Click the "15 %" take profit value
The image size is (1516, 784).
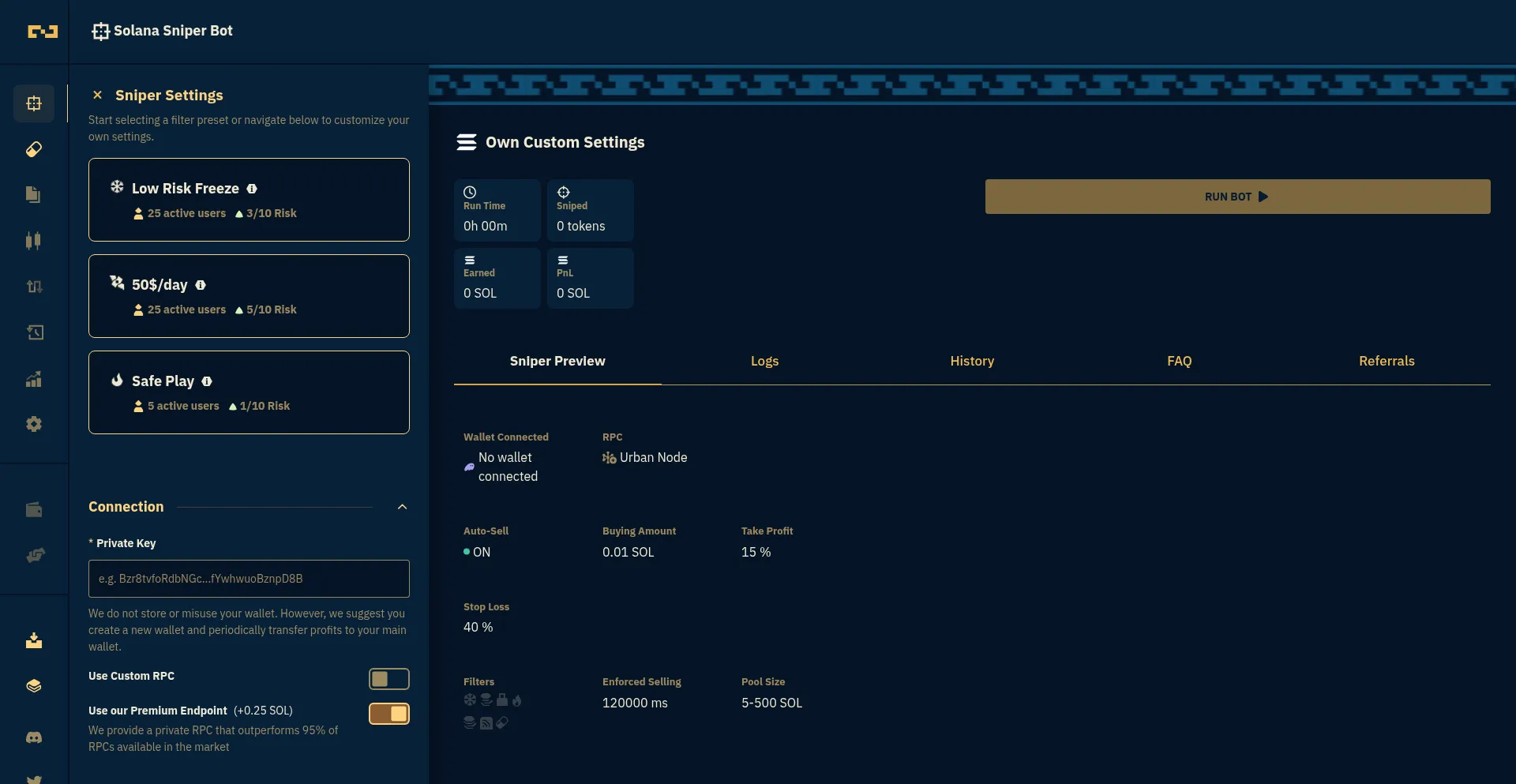756,553
